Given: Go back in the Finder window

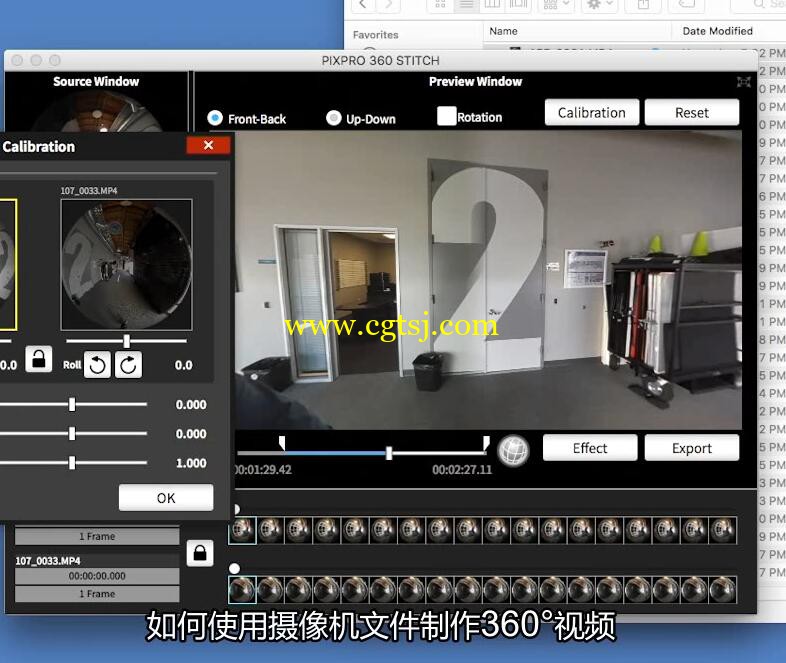Looking at the screenshot, I should tap(363, 5).
